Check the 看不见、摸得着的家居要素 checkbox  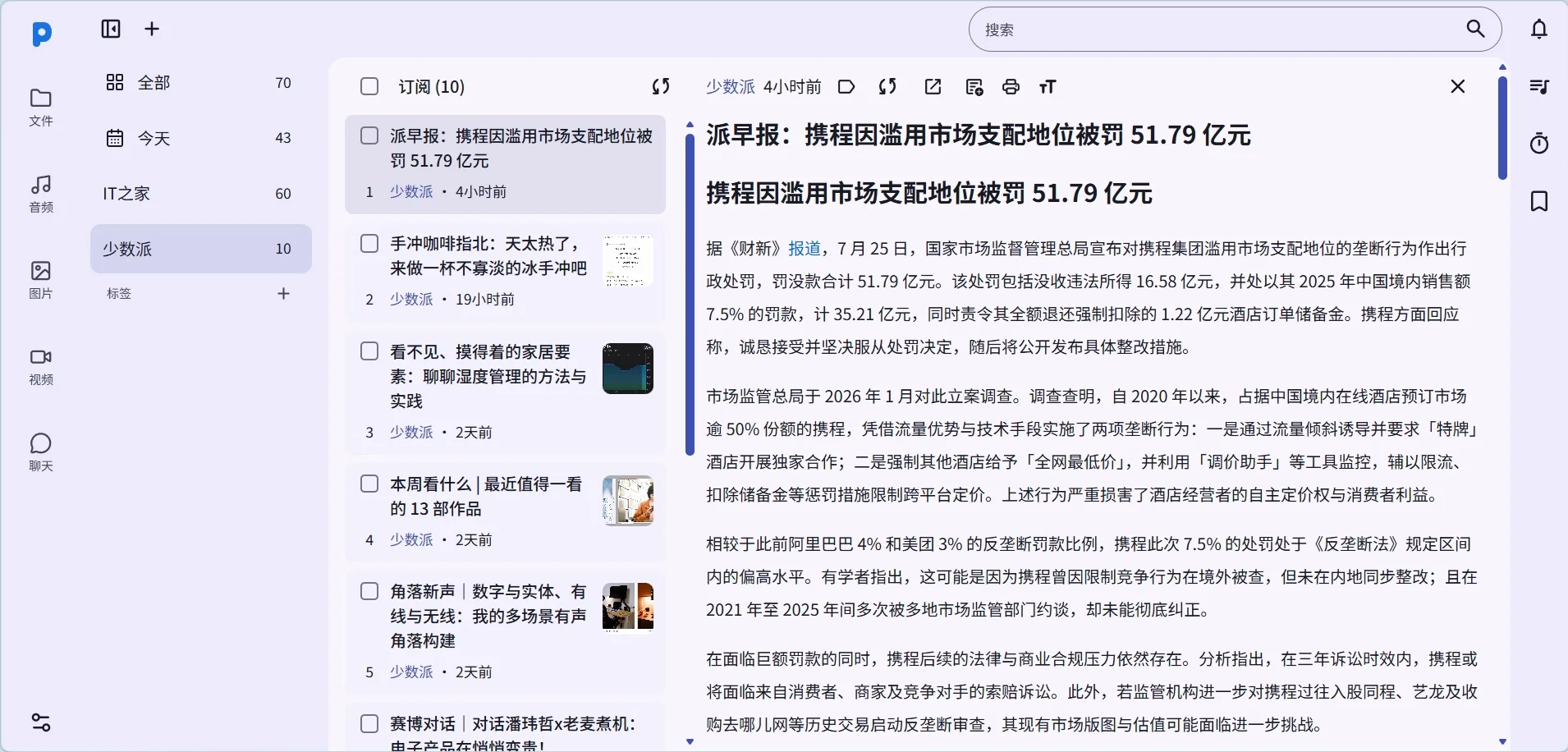369,351
